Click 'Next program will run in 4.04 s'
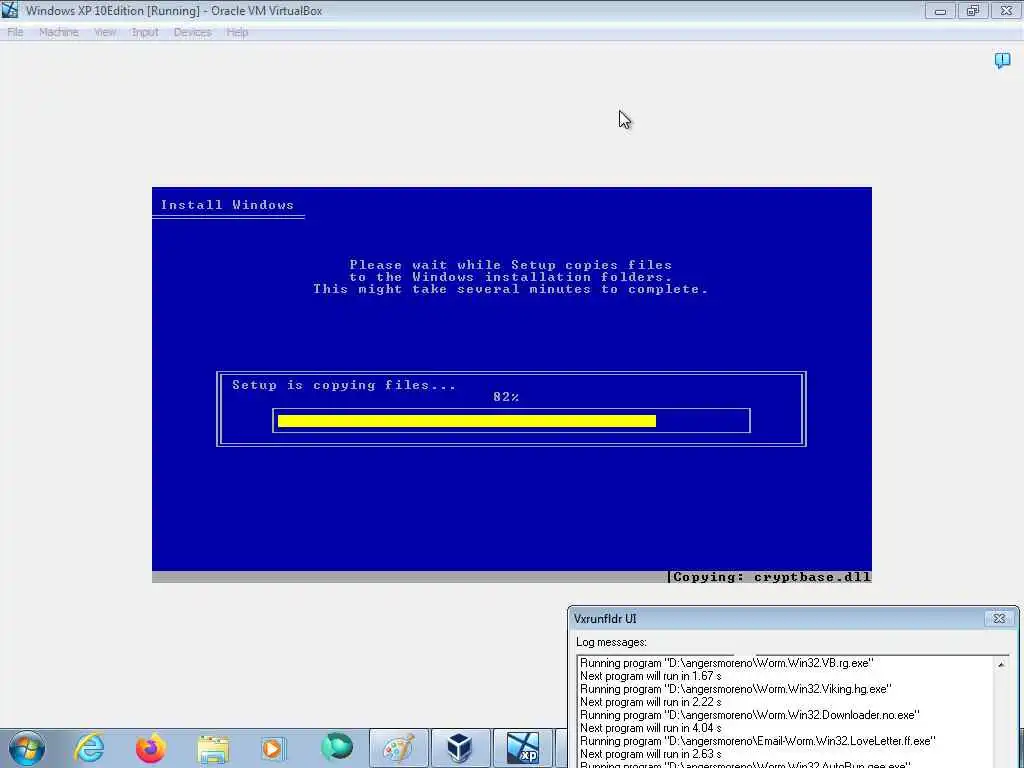This screenshot has width=1024, height=768. click(x=650, y=728)
